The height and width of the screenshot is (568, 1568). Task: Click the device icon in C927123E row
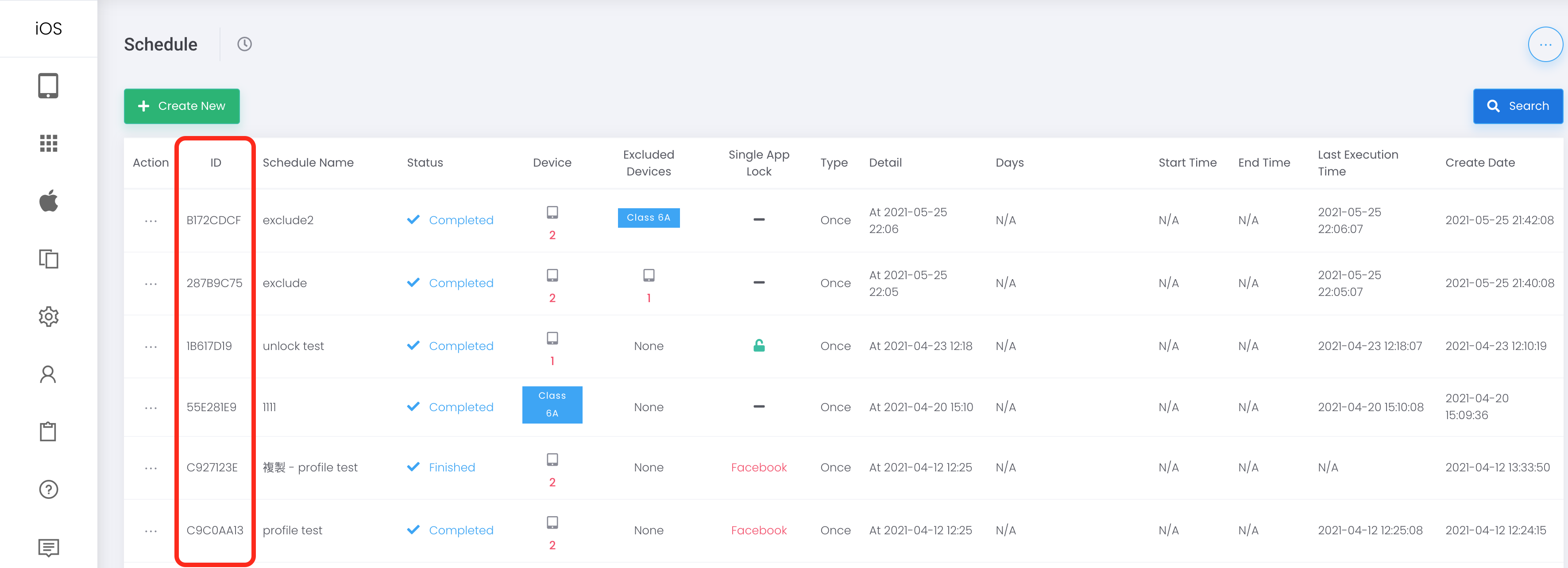click(x=552, y=459)
